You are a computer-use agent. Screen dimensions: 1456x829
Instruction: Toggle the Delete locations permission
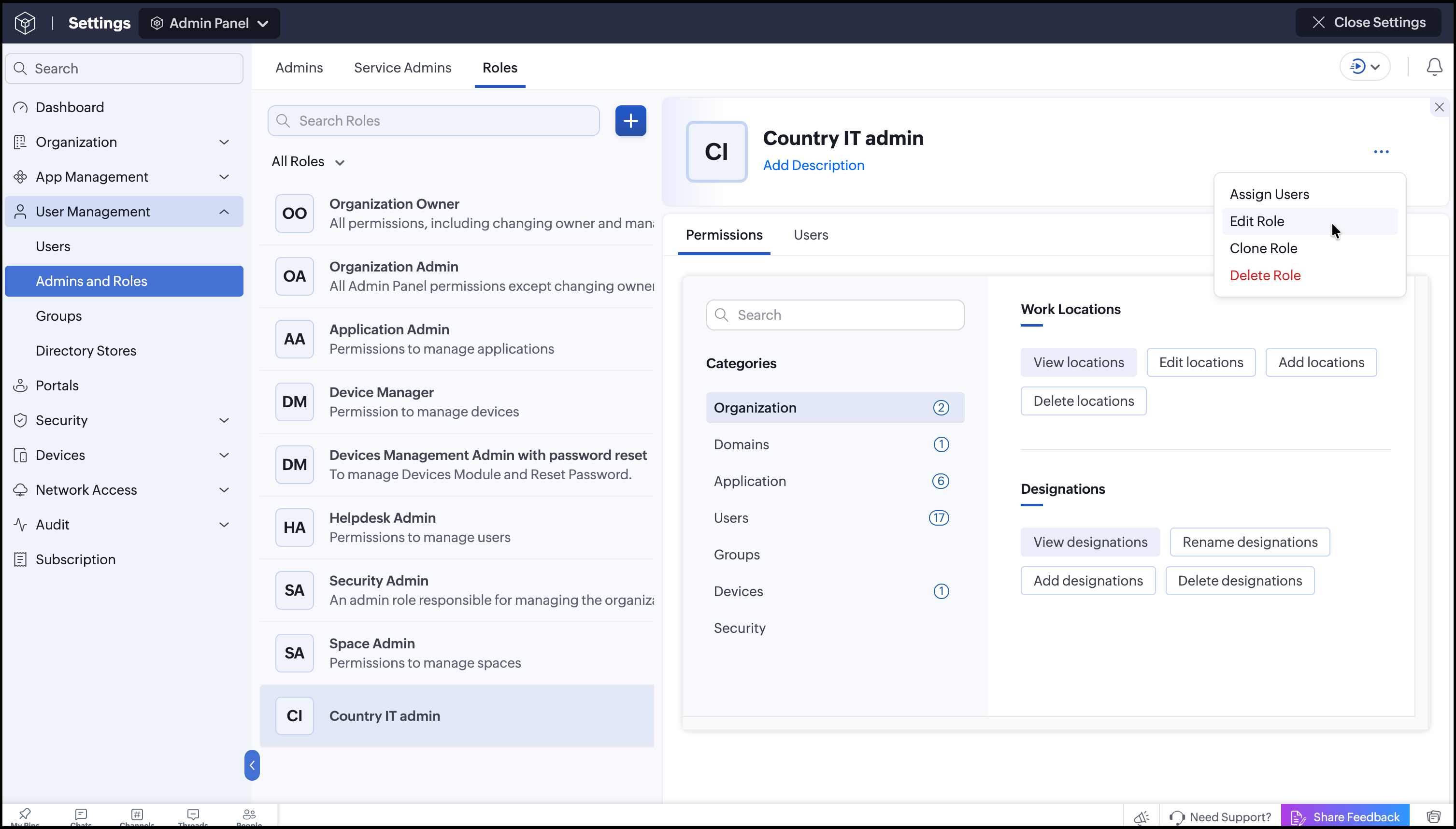point(1083,401)
